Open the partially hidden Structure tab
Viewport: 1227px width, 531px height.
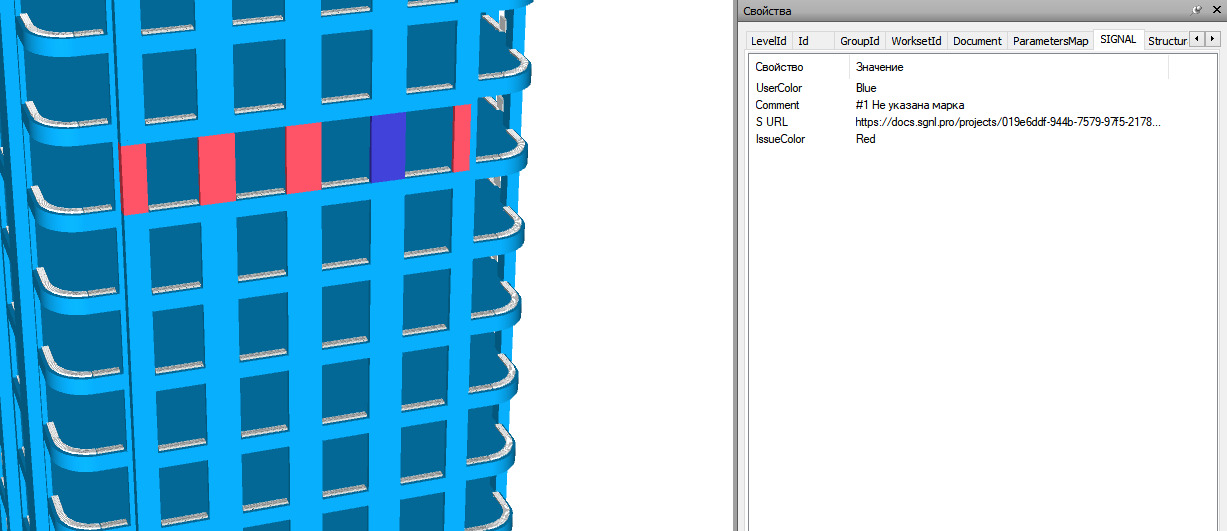click(1165, 41)
